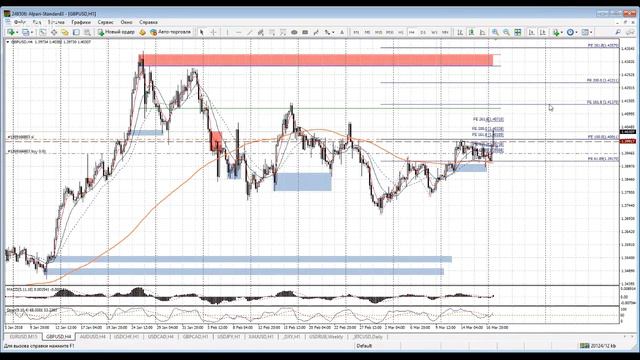Click the MACD indicator label
Viewport: 640px width, 360px height.
[33, 289]
